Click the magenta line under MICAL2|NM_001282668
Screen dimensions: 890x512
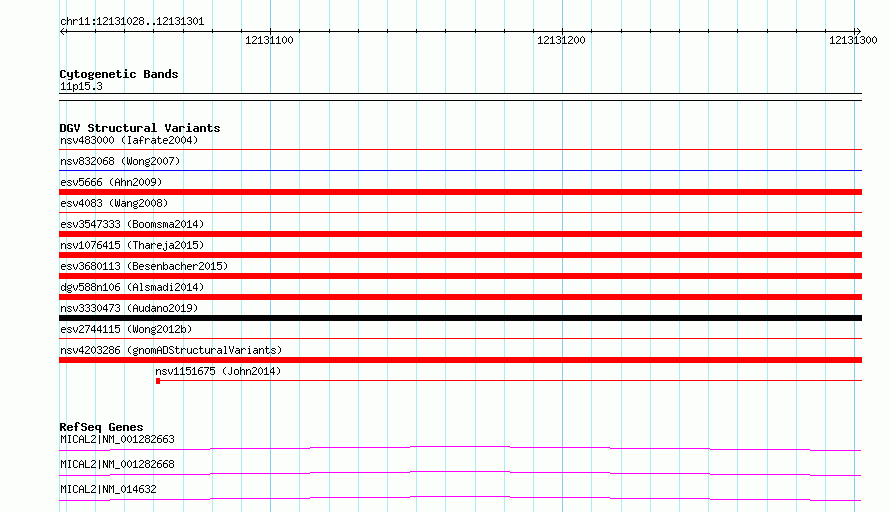pos(460,473)
